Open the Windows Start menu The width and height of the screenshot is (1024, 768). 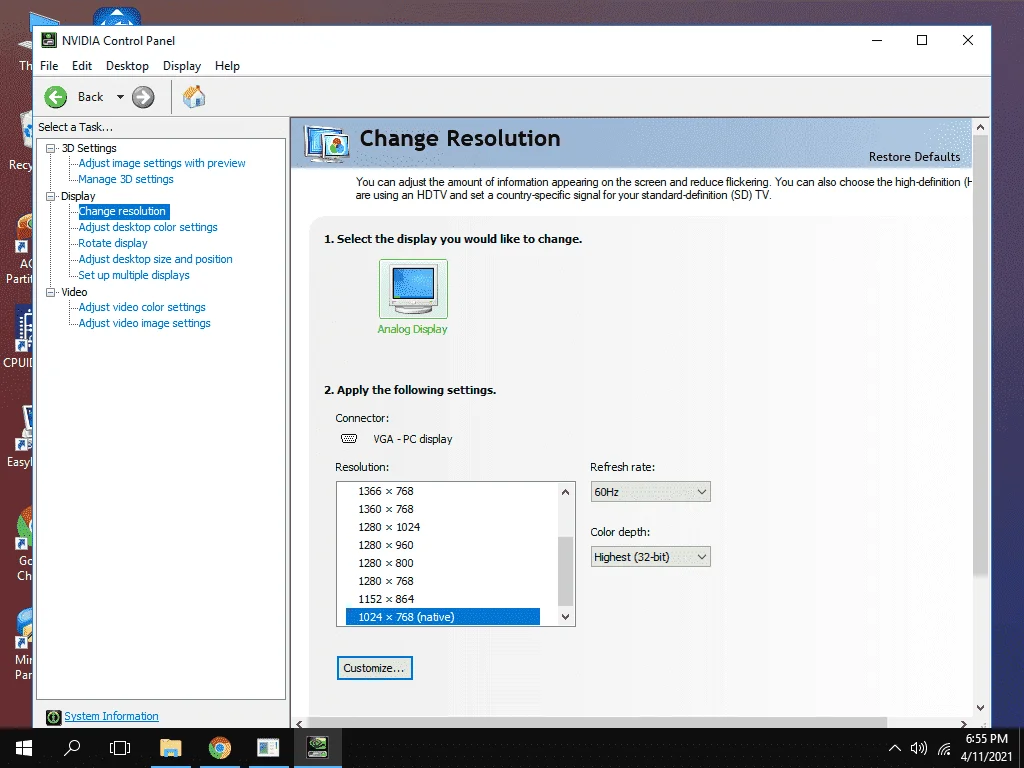[x=24, y=748]
